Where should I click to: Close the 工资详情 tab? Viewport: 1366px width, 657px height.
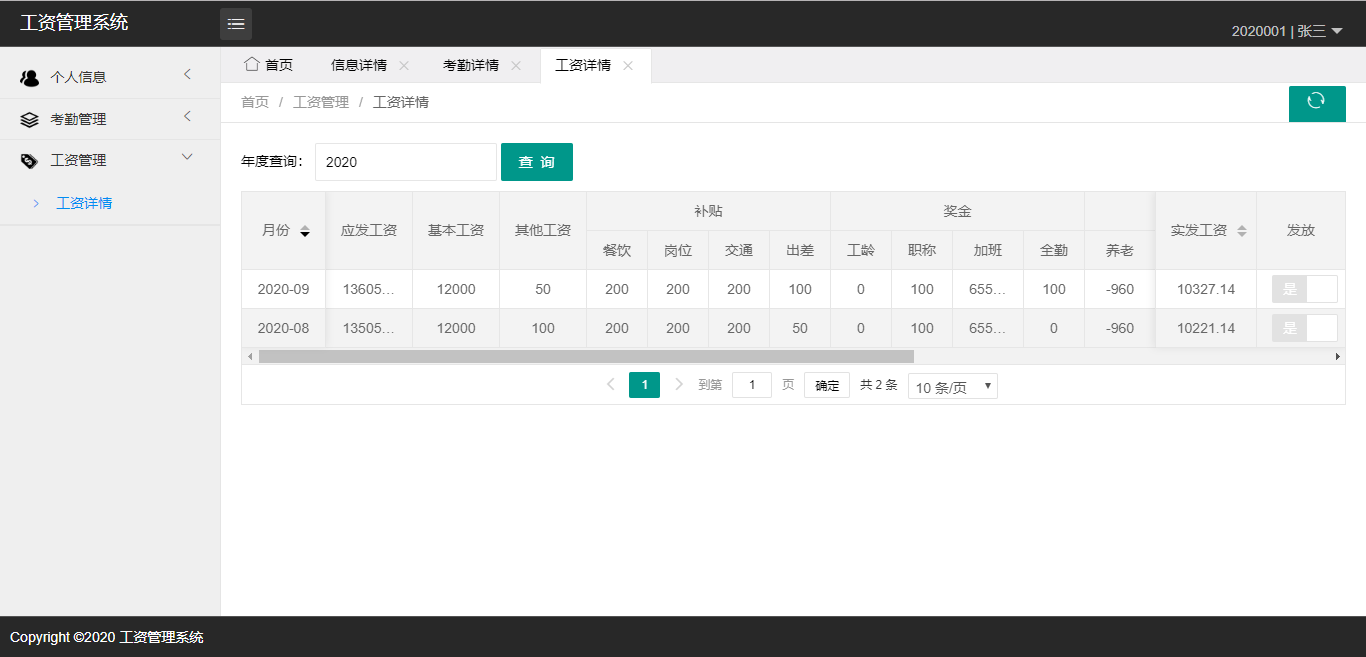pos(628,65)
